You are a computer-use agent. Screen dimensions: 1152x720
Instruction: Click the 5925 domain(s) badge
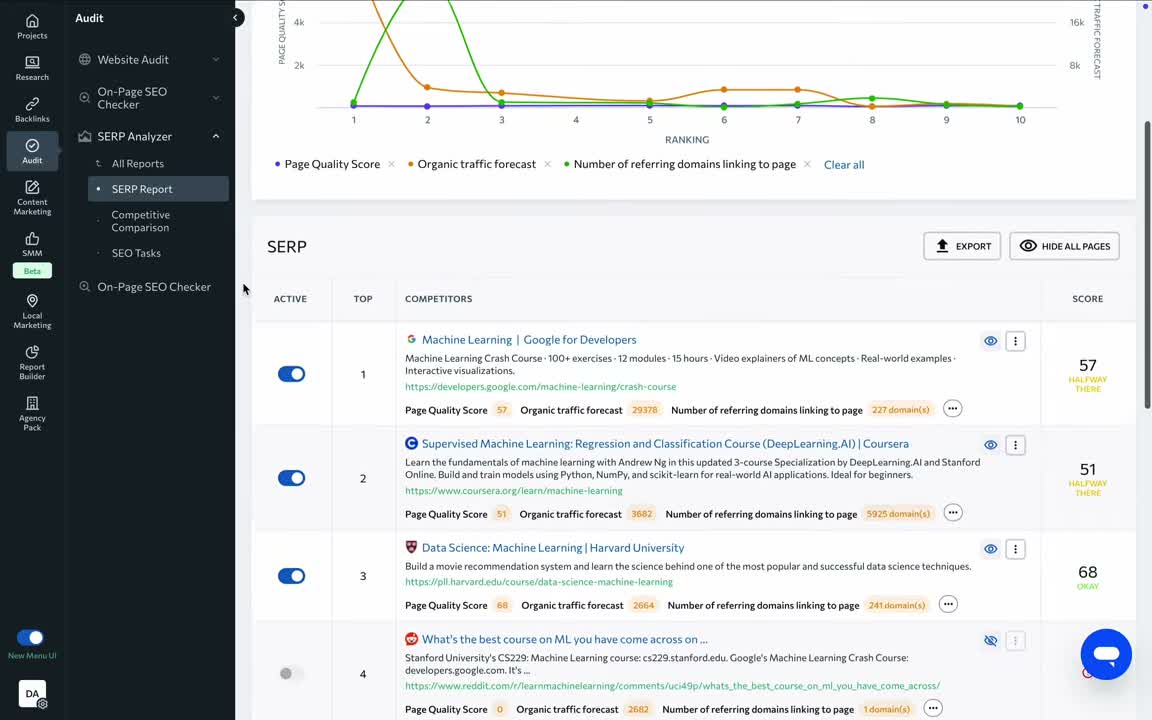[x=898, y=514]
